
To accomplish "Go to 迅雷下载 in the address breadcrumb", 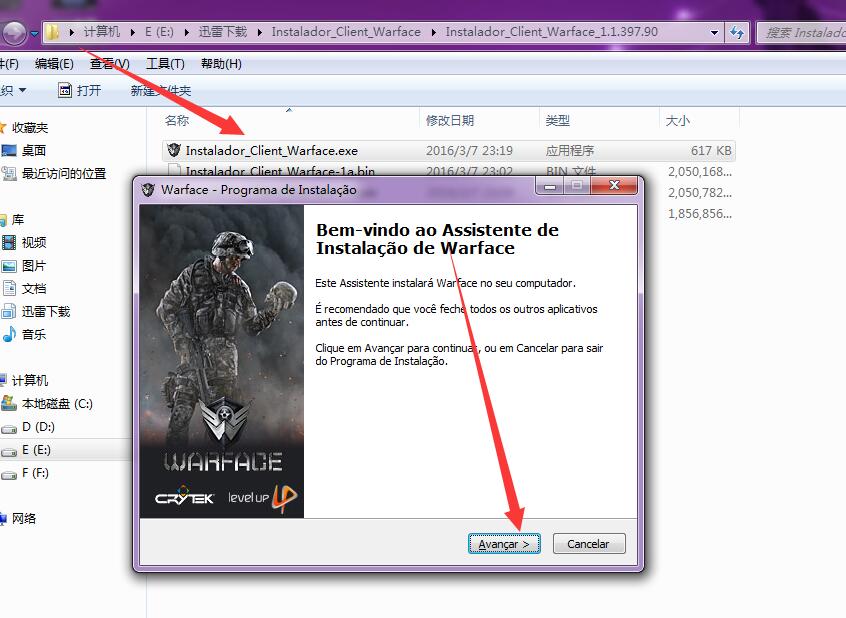I will [x=222, y=32].
